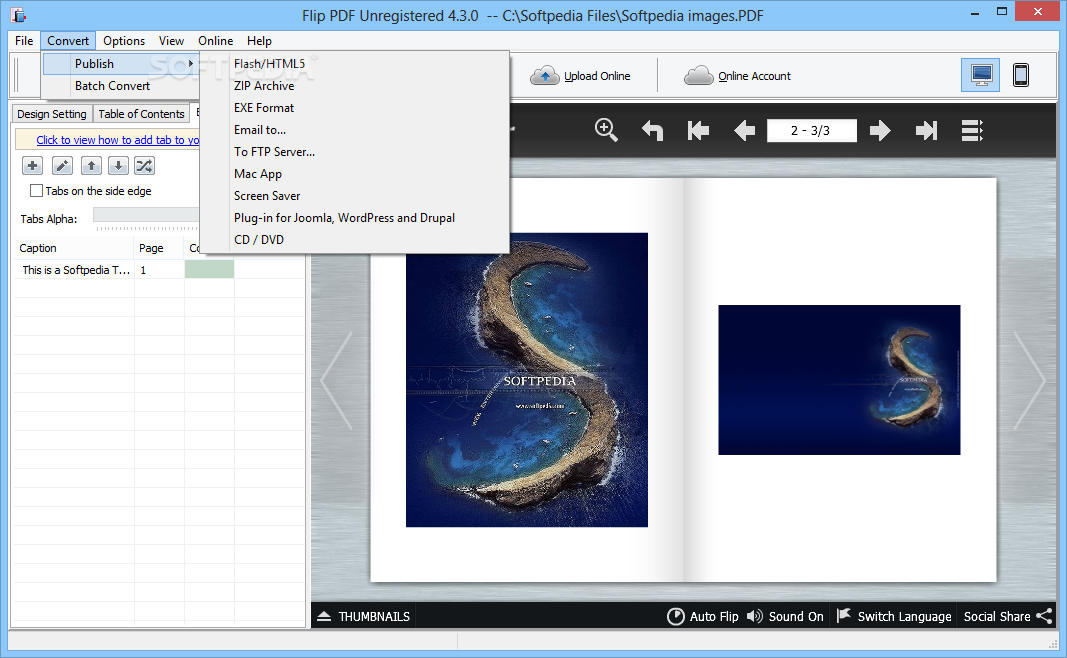Move tab up with arrow icon
This screenshot has width=1067, height=658.
point(91,165)
